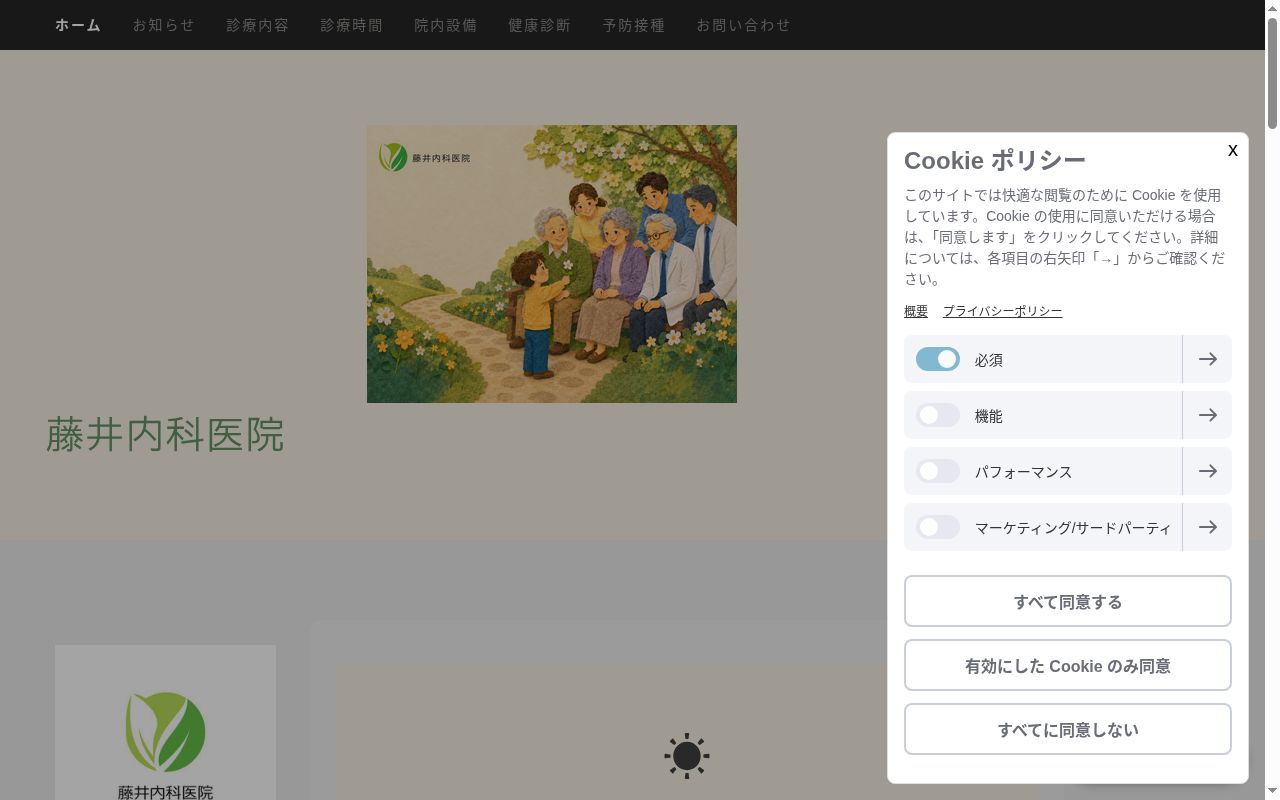Click the sun icon in the card
The image size is (1280, 800).
687,756
